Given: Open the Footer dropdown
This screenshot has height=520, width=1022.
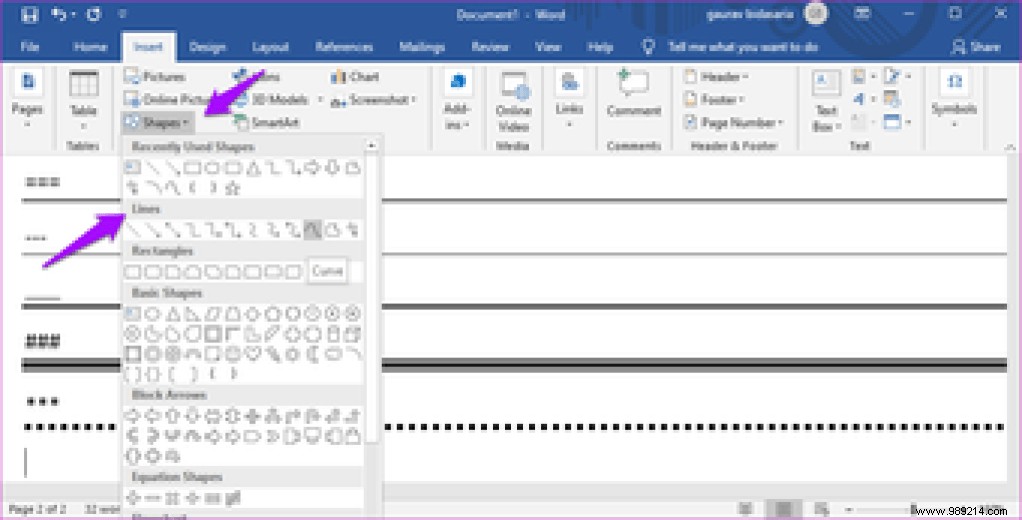Looking at the screenshot, I should (x=714, y=100).
